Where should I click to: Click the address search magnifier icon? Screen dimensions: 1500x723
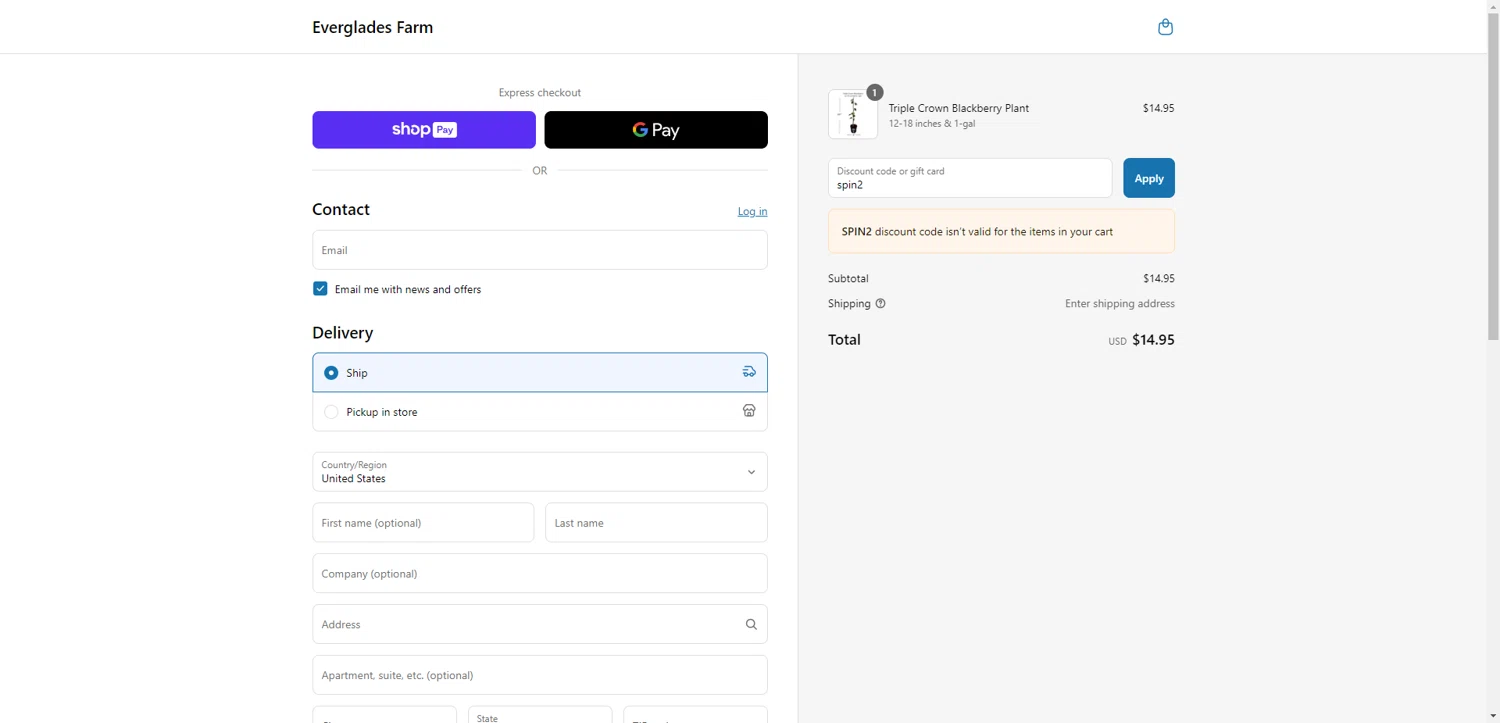(x=751, y=624)
